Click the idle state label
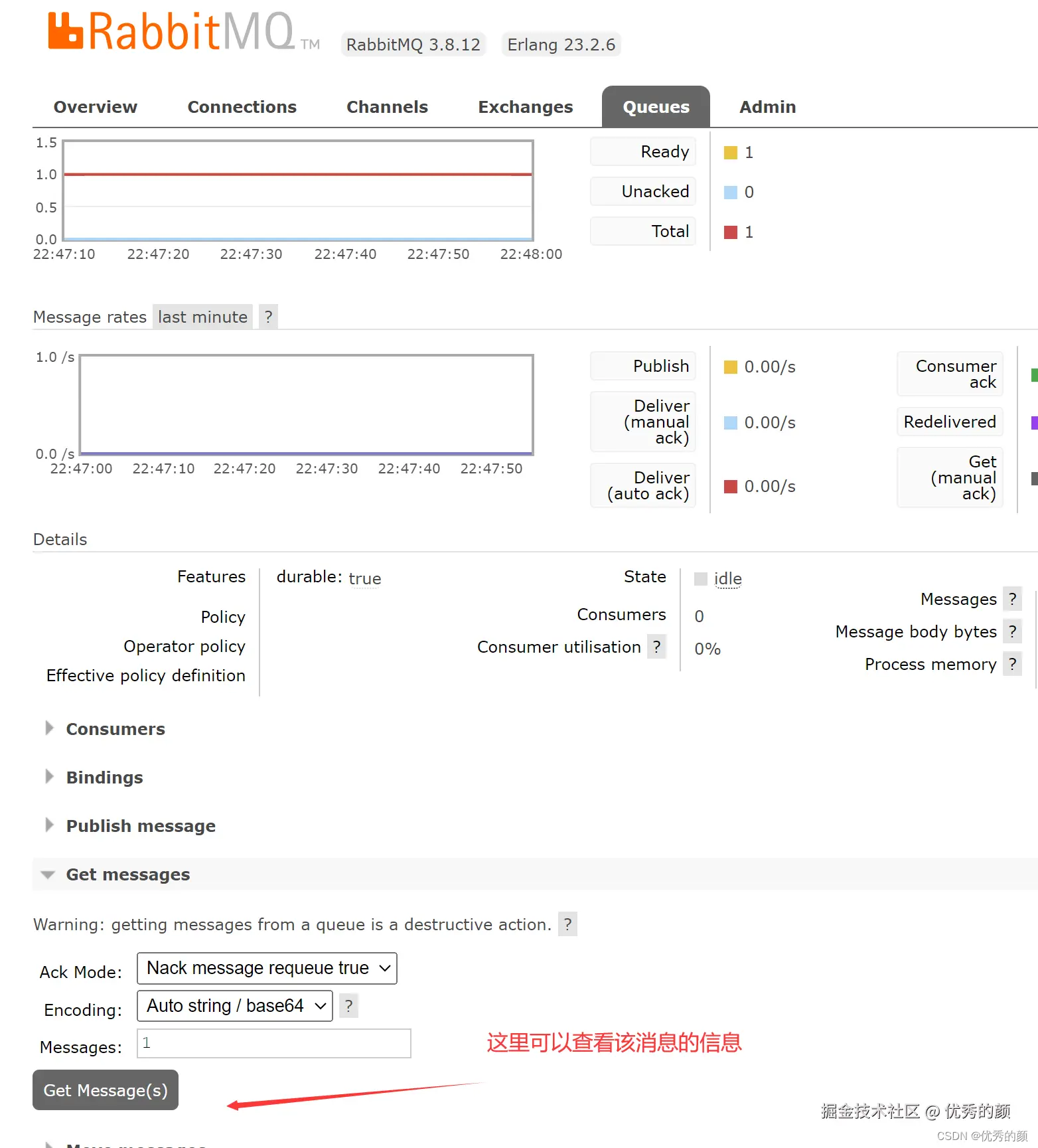Screen dimensions: 1038x1148 727,579
